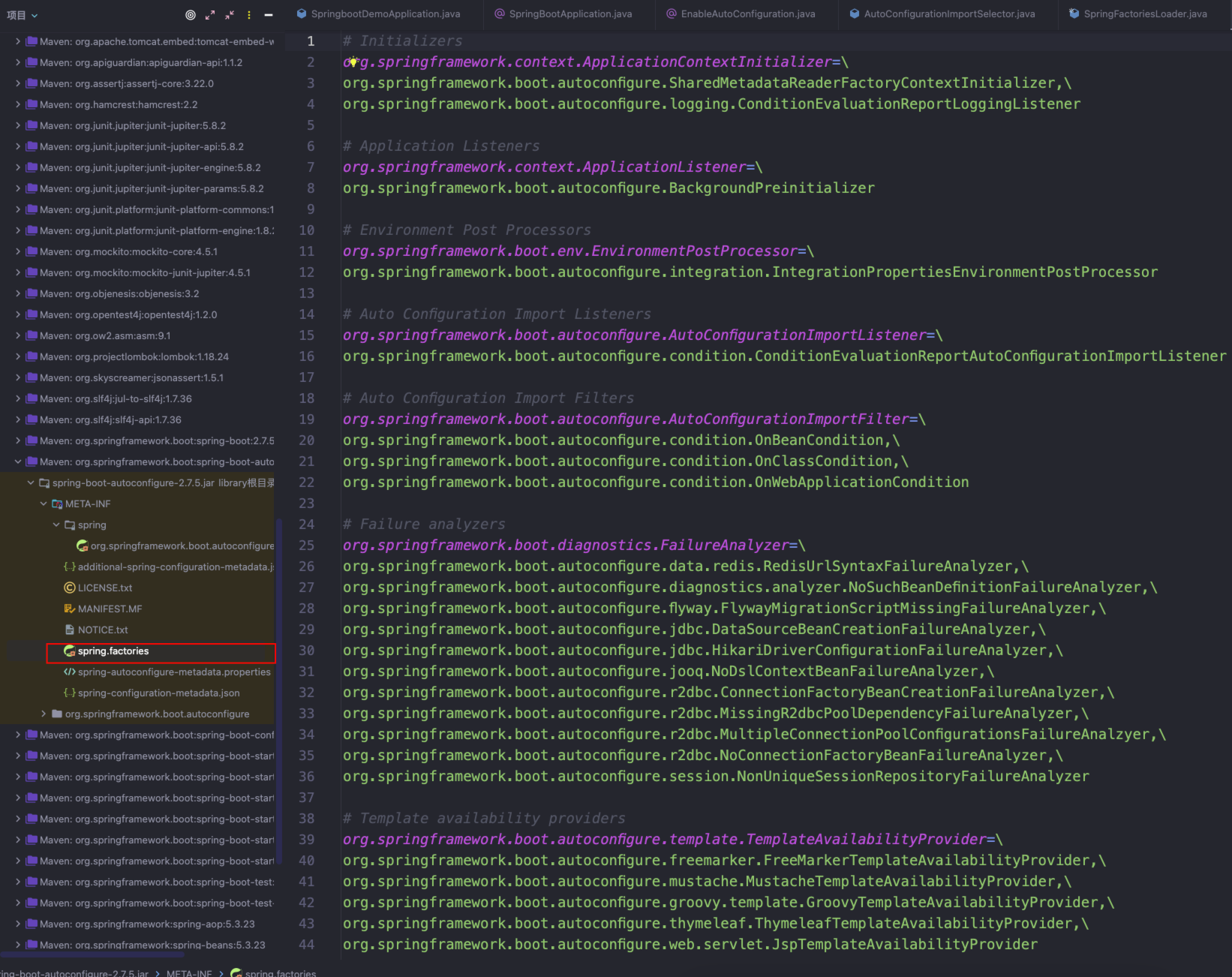Click the autoconfigure-2.7.5.jar breadcrumb at the bottom
The image size is (1232, 977).
click(x=74, y=973)
